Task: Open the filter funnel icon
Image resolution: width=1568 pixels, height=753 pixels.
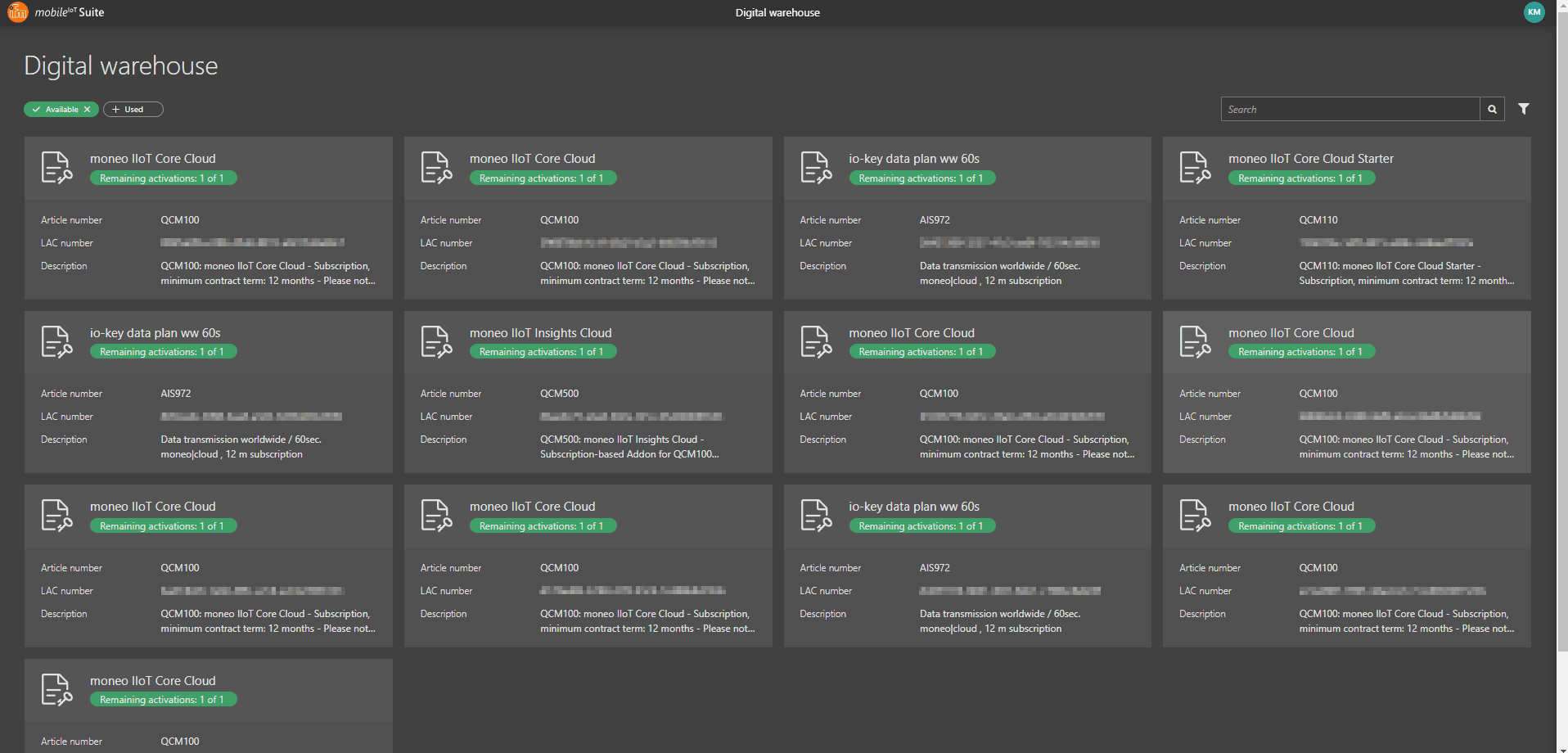Action: (1523, 109)
